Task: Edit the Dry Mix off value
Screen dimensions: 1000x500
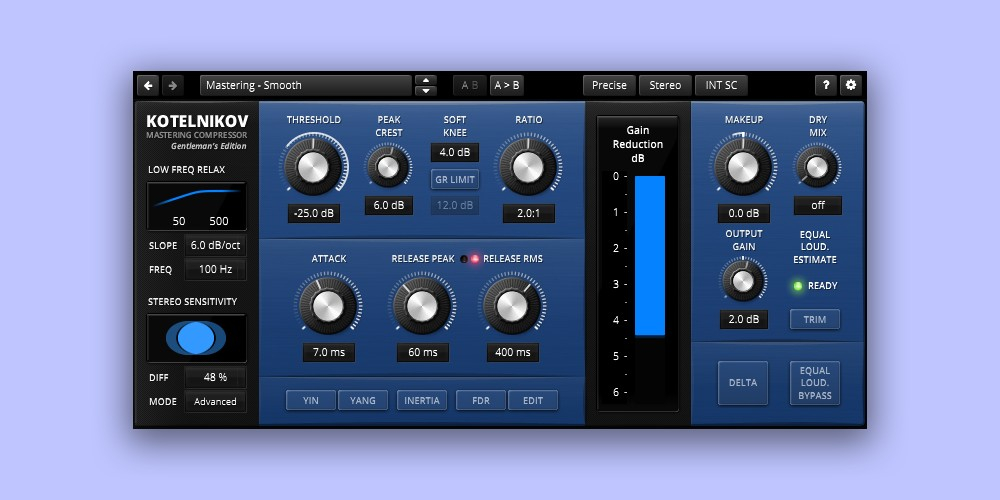Action: 818,205
